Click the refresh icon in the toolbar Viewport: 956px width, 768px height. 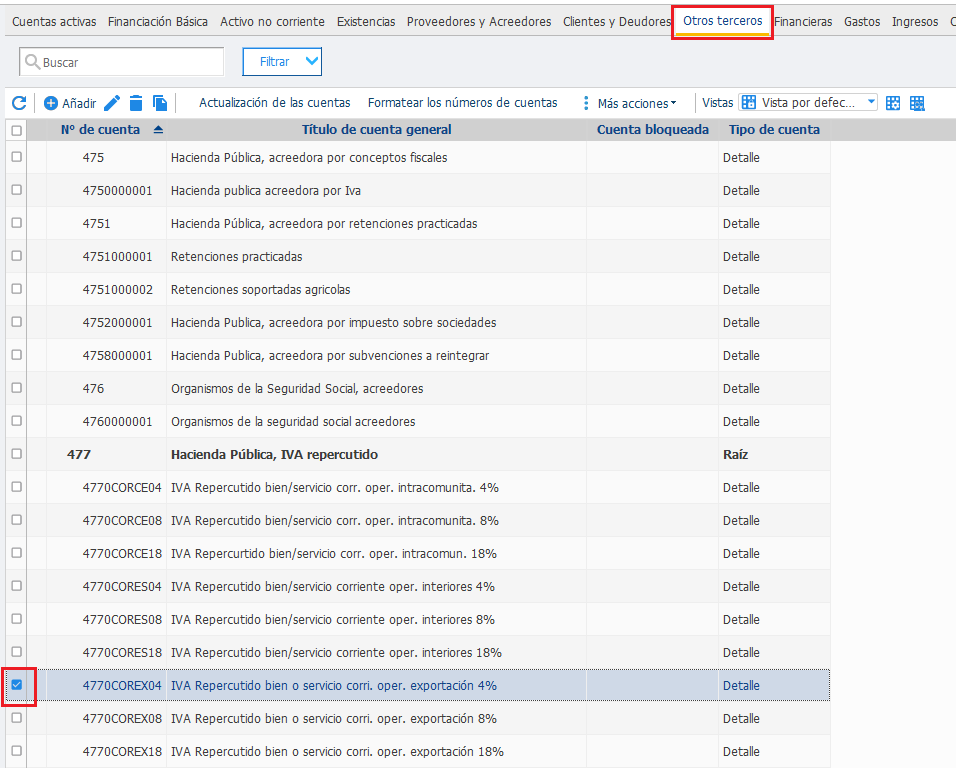tap(20, 103)
